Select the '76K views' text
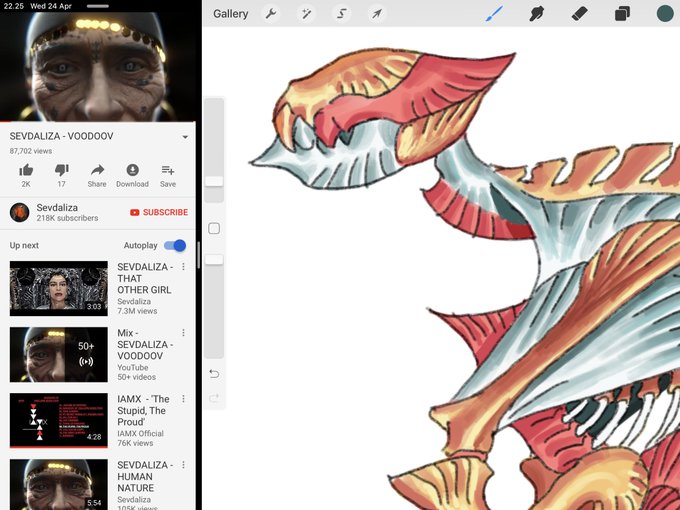 pos(135,443)
